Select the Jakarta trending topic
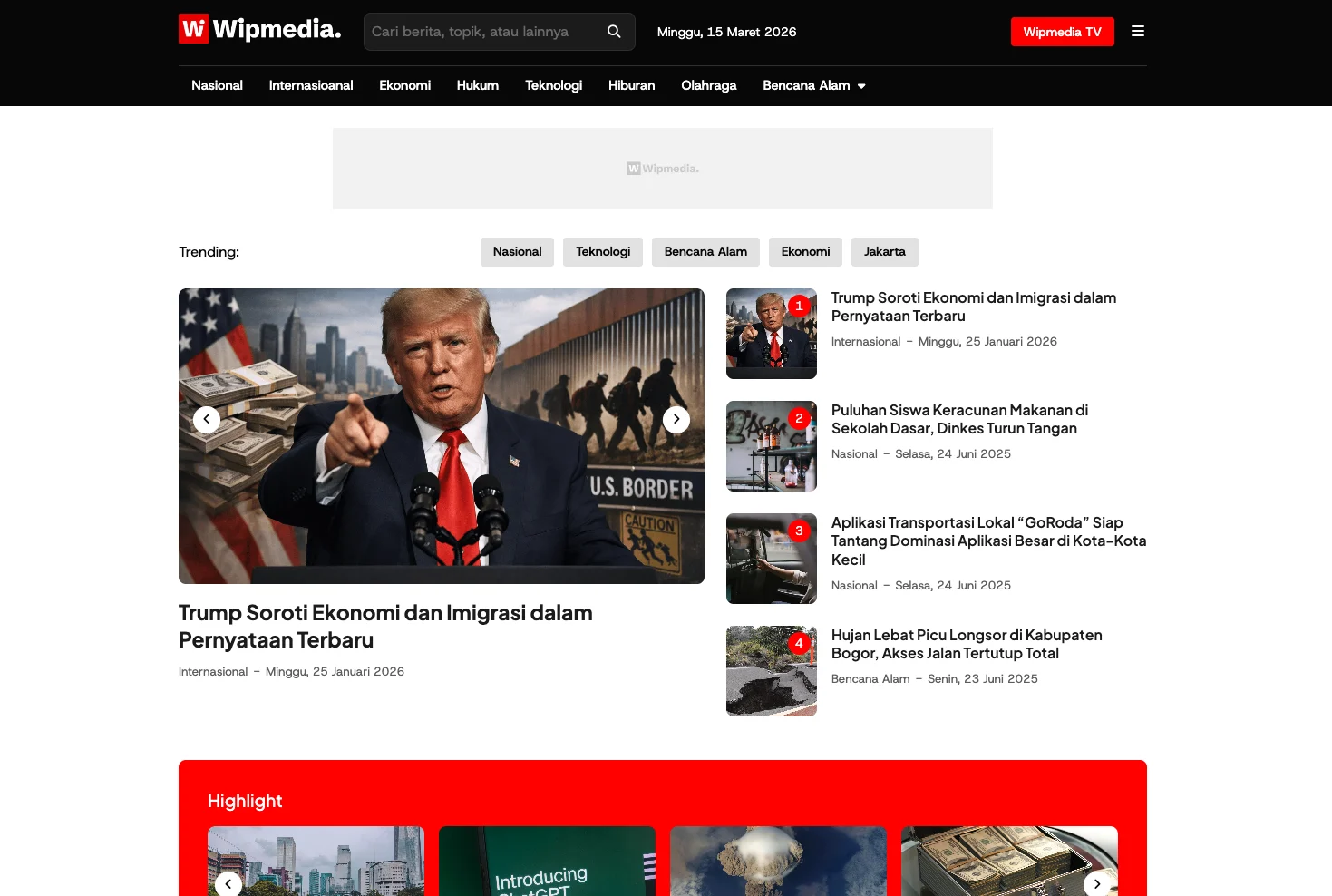This screenshot has width=1332, height=896. [x=884, y=251]
